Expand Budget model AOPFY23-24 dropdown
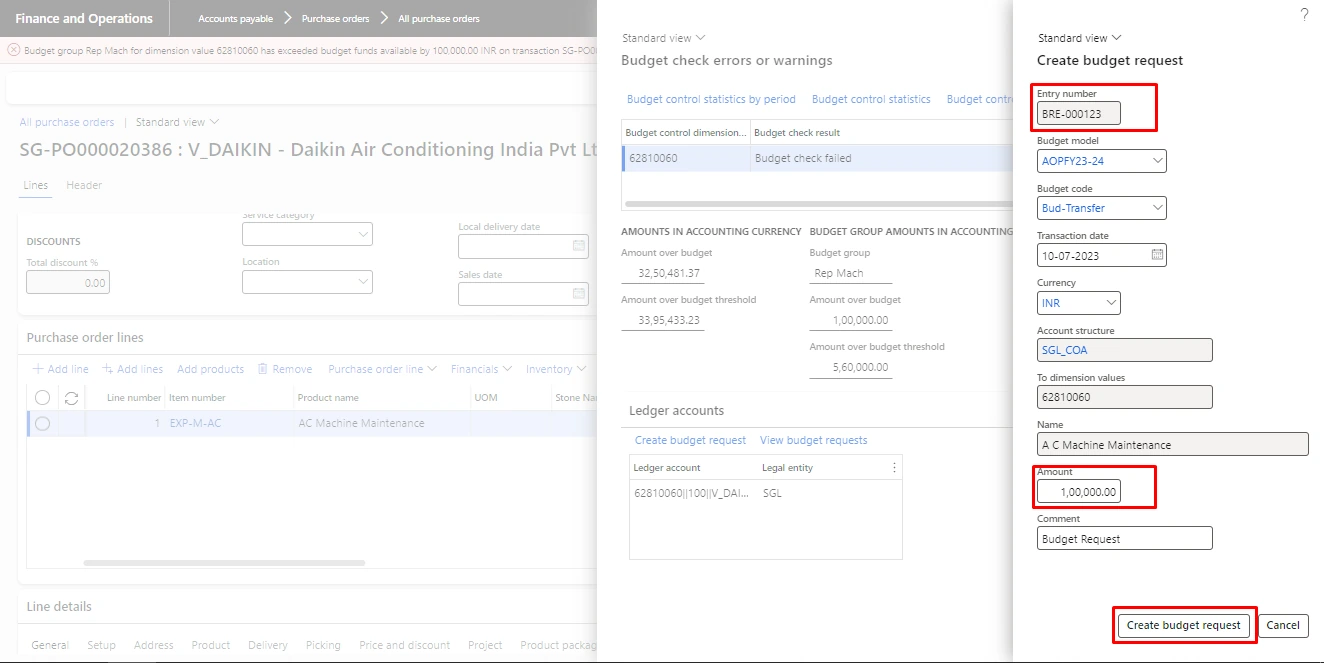1324x663 pixels. click(x=1158, y=161)
